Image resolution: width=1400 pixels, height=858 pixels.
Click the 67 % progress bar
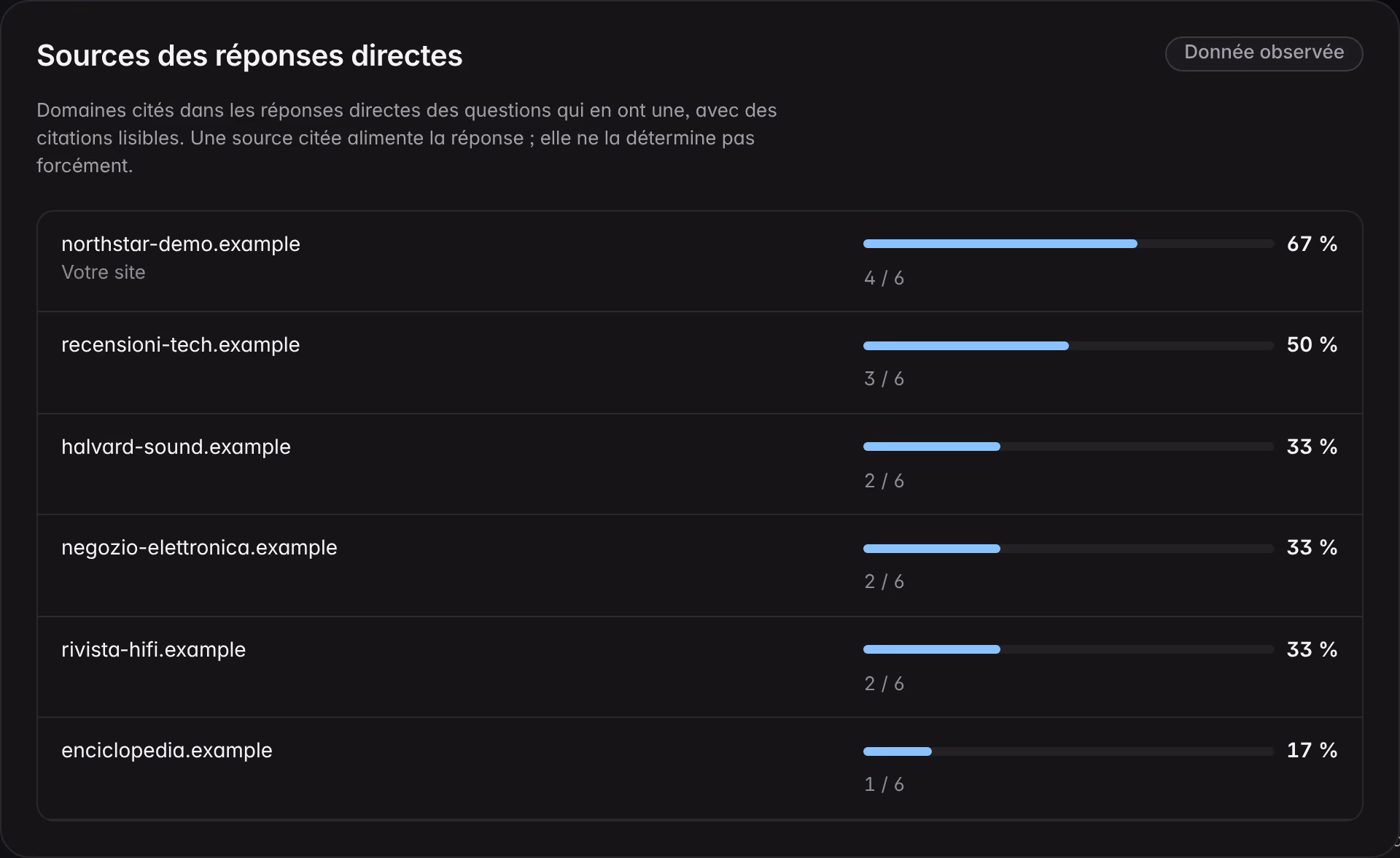click(x=1068, y=244)
